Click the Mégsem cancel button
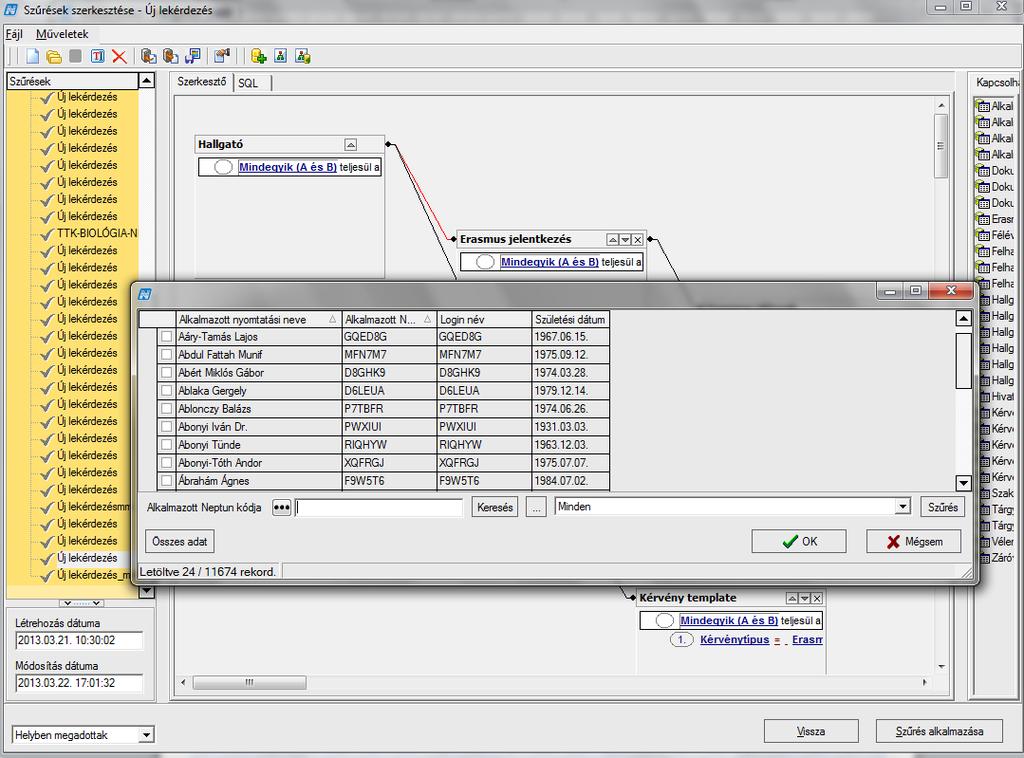Viewport: 1024px width, 758px height. tap(914, 541)
